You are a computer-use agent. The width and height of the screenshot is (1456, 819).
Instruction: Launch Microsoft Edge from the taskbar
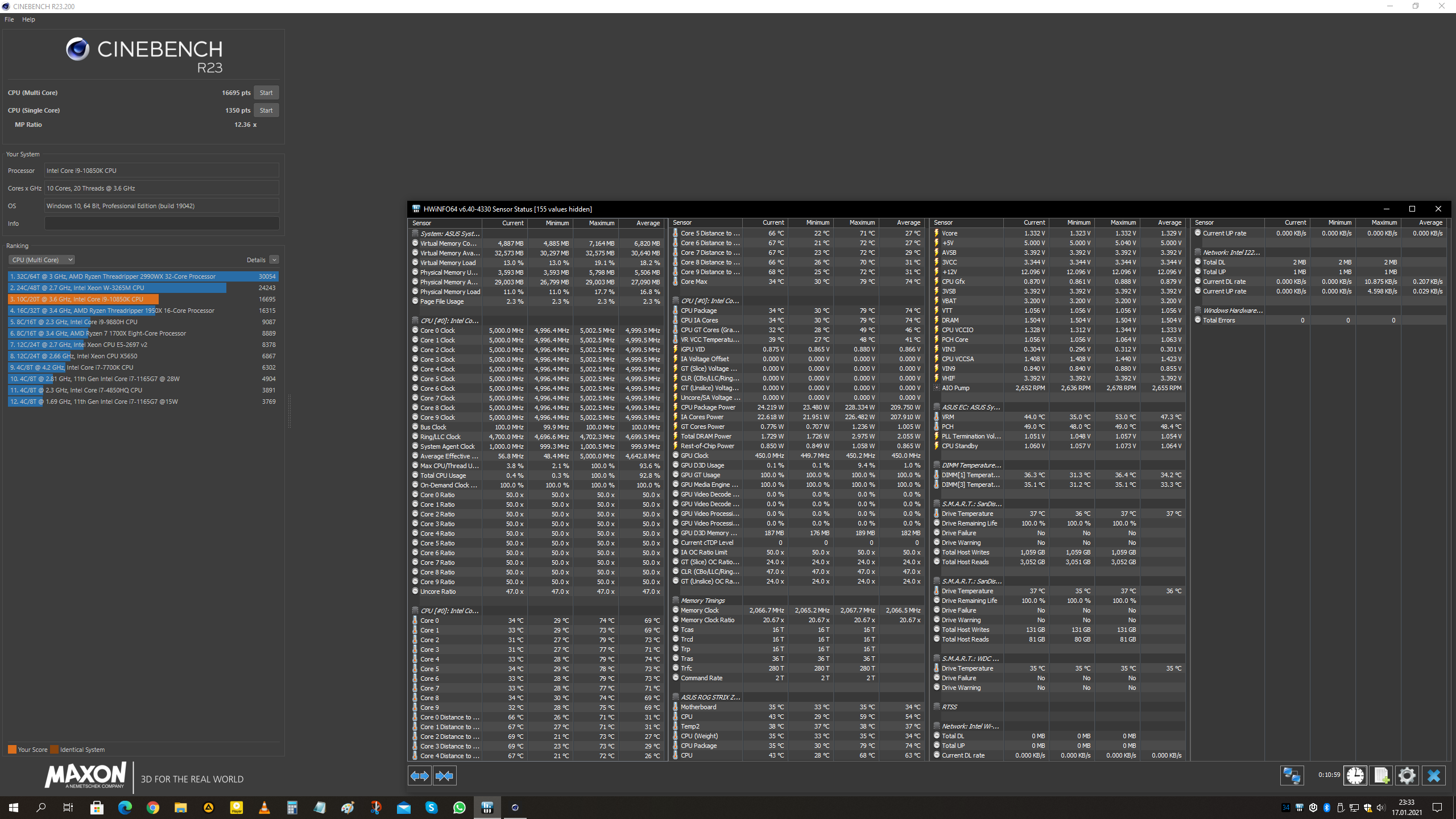coord(125,808)
